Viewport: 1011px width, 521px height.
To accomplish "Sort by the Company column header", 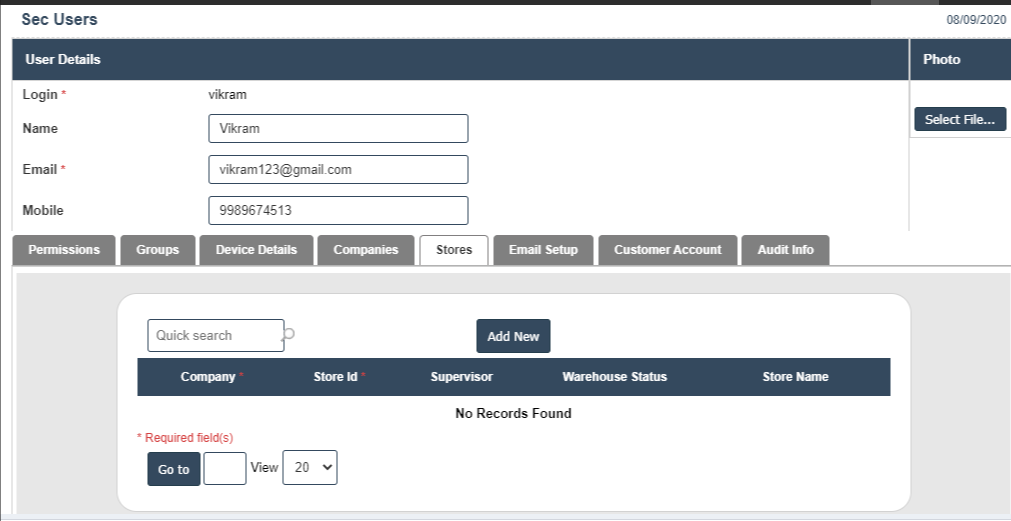I will point(209,377).
